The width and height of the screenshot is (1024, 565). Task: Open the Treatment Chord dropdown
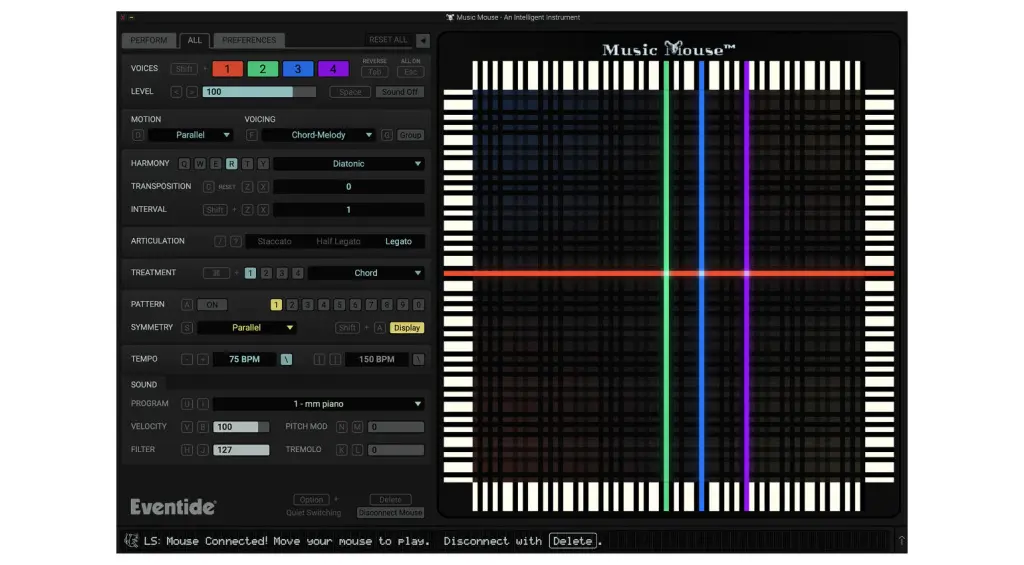tap(366, 273)
